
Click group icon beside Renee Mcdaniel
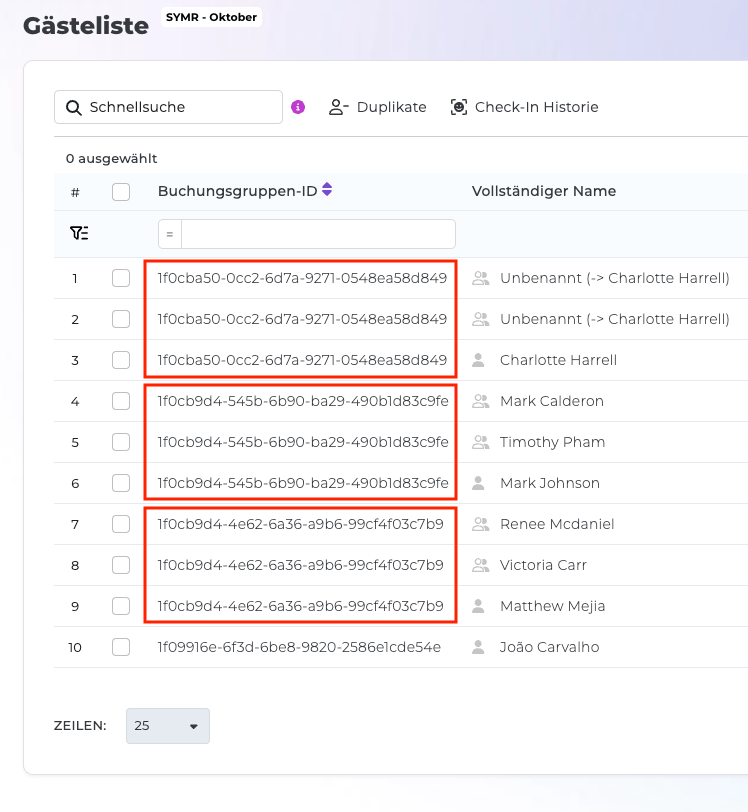pos(481,524)
